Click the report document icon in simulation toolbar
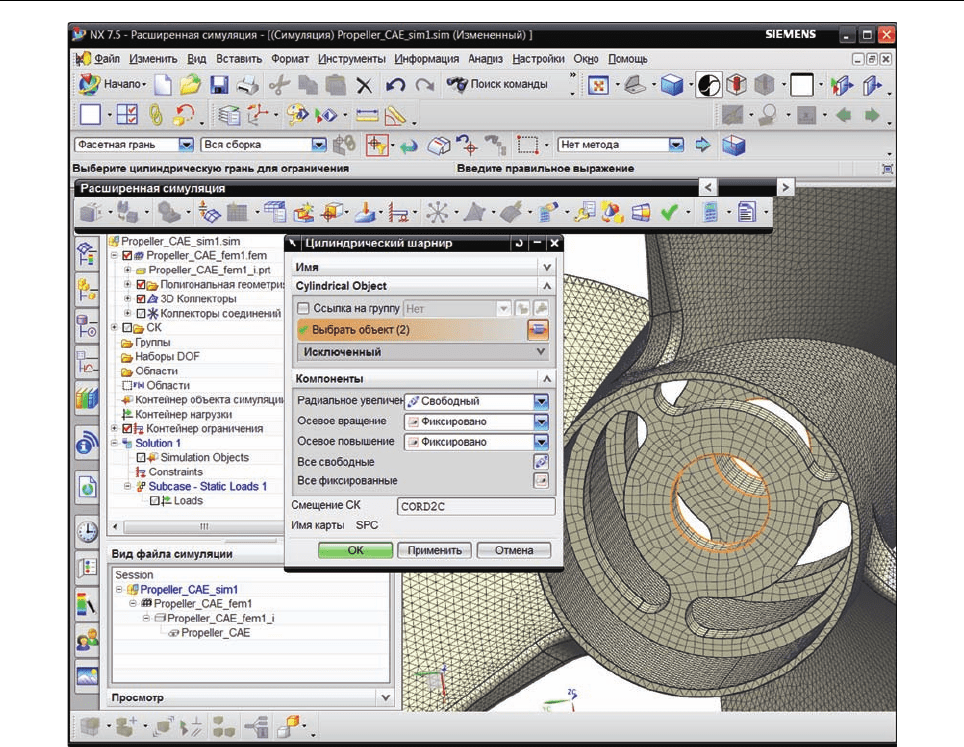Image resolution: width=964 pixels, height=747 pixels. pyautogui.click(x=746, y=213)
